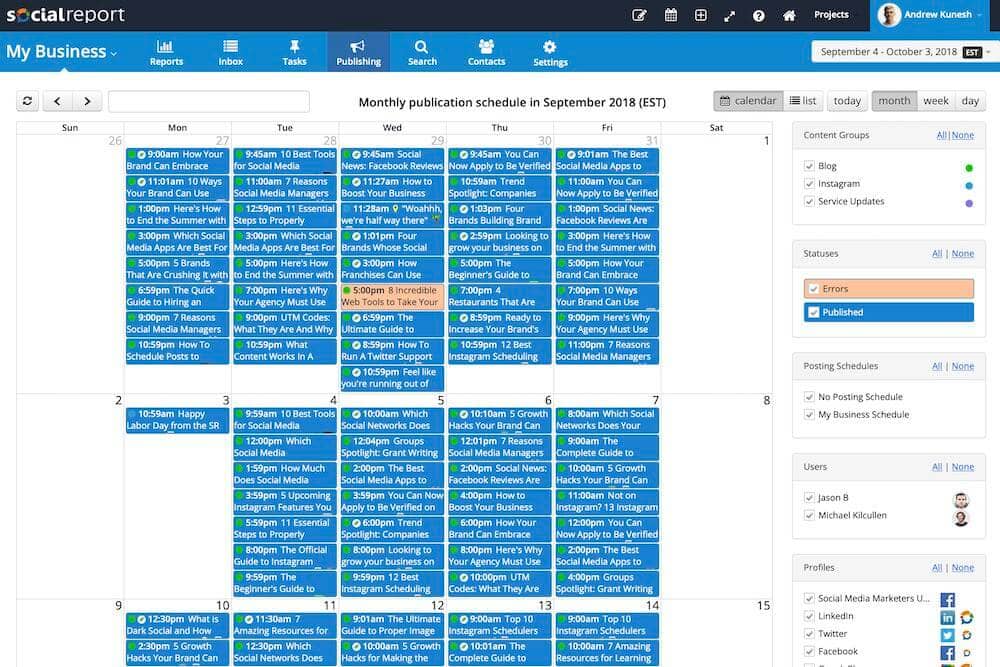Screen dimensions: 1000x667
Task: Toggle the Jason B user checkbox
Action: coord(809,497)
